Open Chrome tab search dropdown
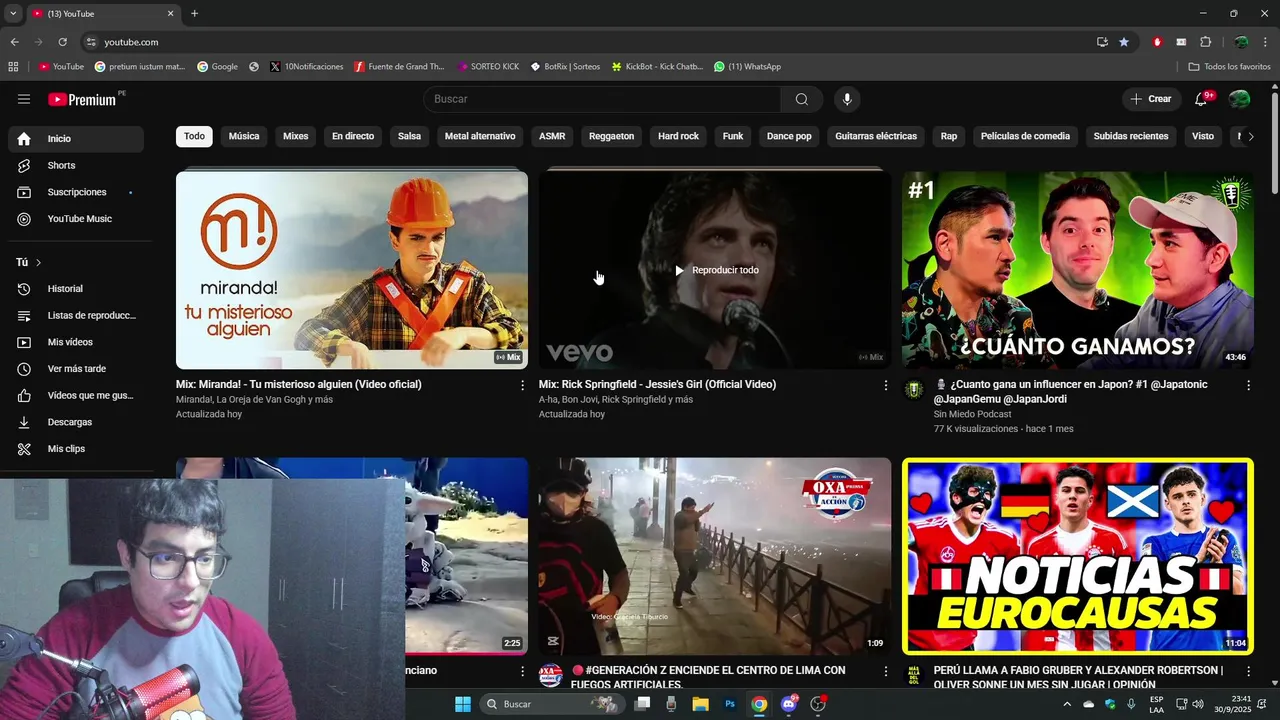The image size is (1280, 720). pos(13,14)
